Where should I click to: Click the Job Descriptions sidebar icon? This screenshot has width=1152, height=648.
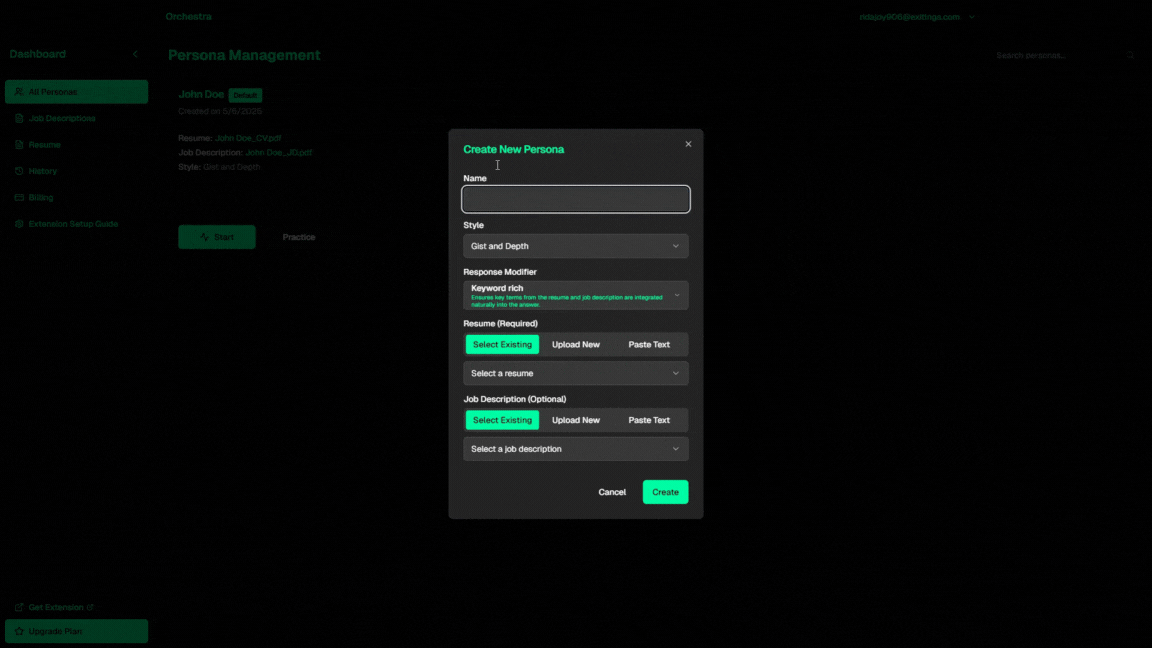tap(19, 118)
